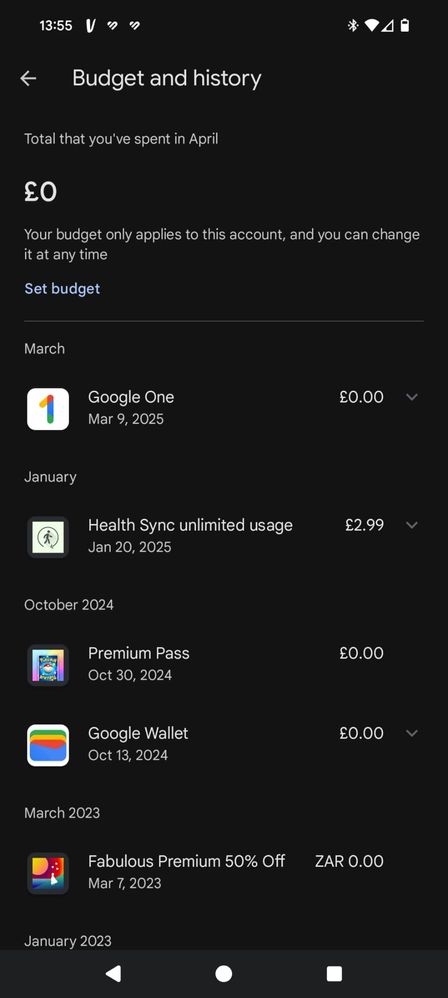The height and width of the screenshot is (998, 448).
Task: Go back using the top arrow
Action: coord(28,78)
